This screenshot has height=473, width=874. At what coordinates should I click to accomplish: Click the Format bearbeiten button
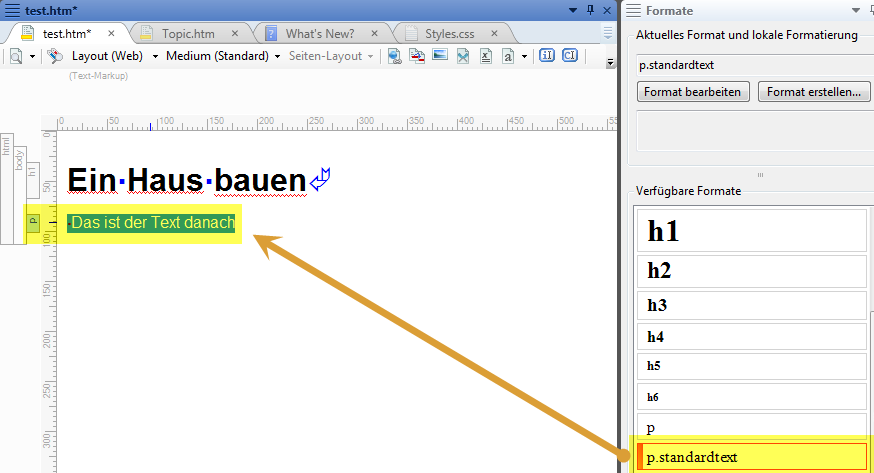point(692,92)
